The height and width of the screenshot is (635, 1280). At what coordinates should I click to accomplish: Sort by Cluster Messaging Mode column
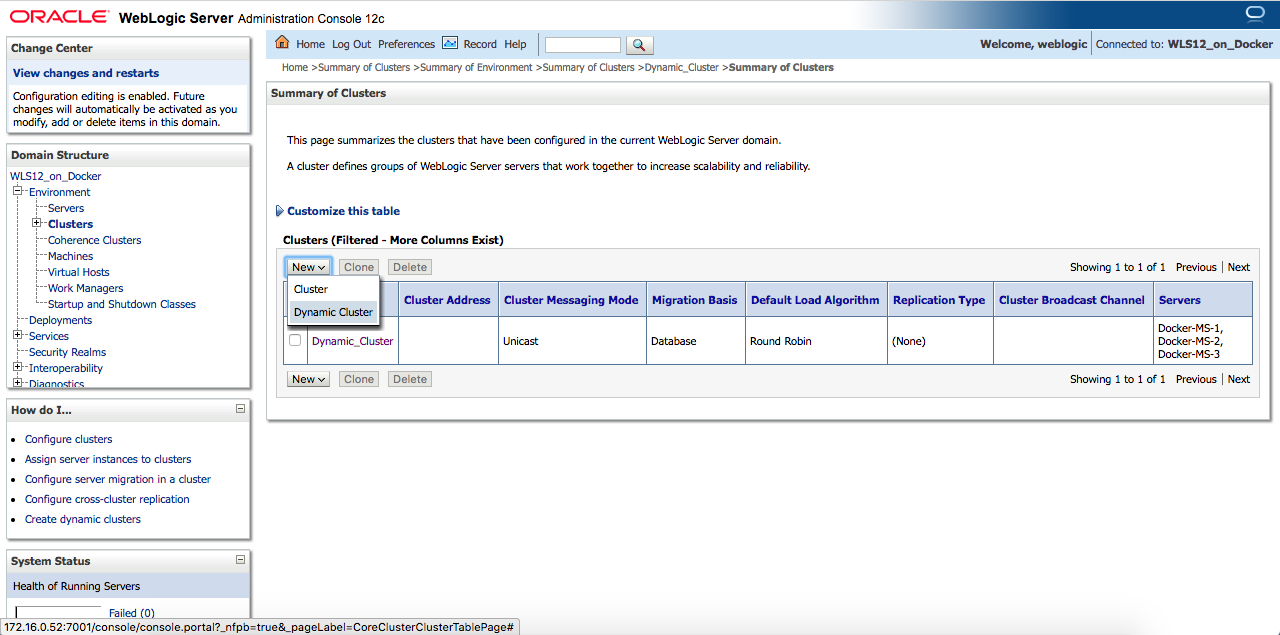tap(571, 300)
